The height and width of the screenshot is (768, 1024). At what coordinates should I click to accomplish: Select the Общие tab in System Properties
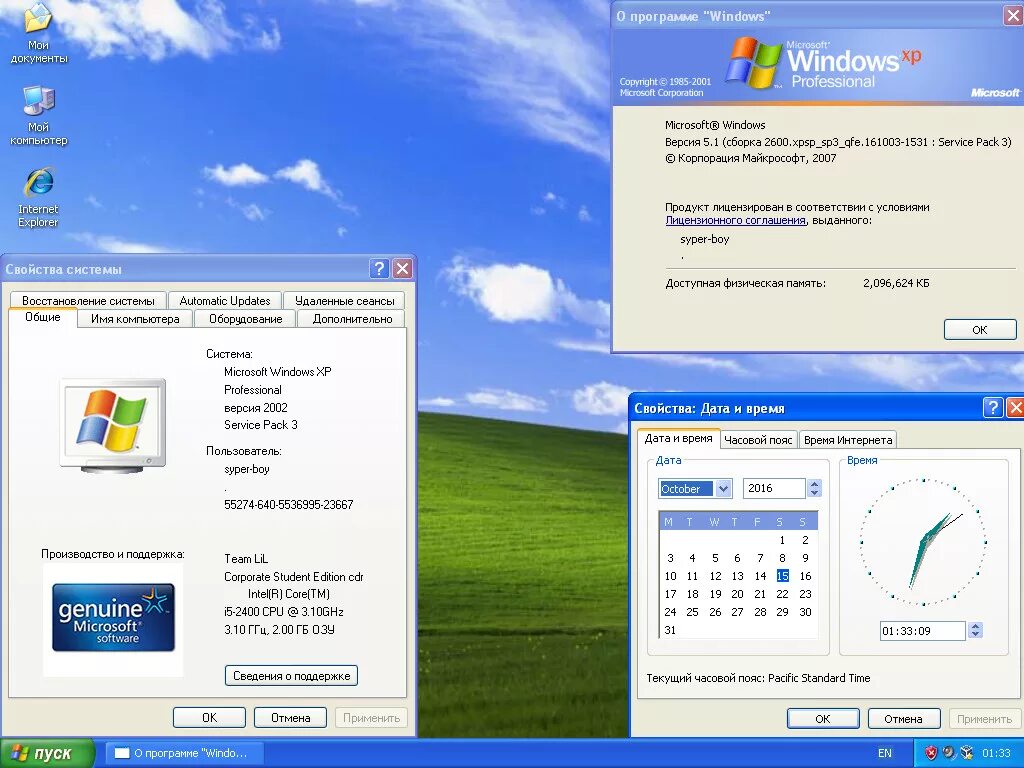pos(42,317)
